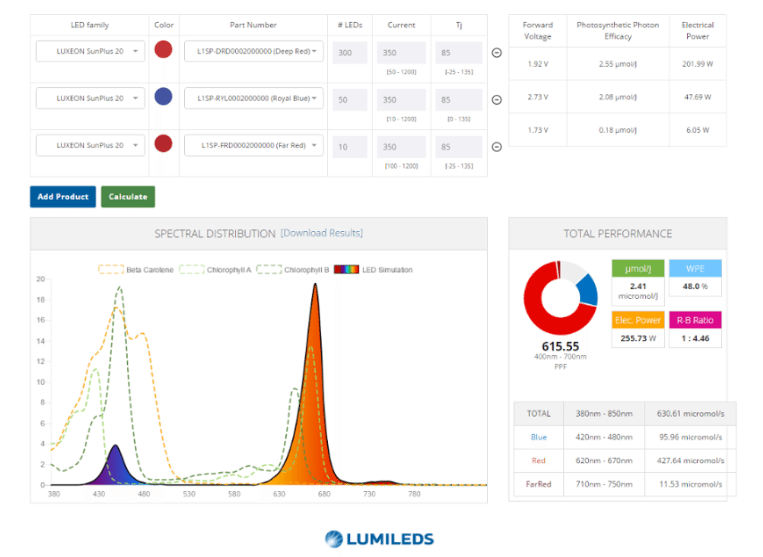
Task: Click the TOTAL PERFORMANCE panel title
Action: (x=618, y=234)
